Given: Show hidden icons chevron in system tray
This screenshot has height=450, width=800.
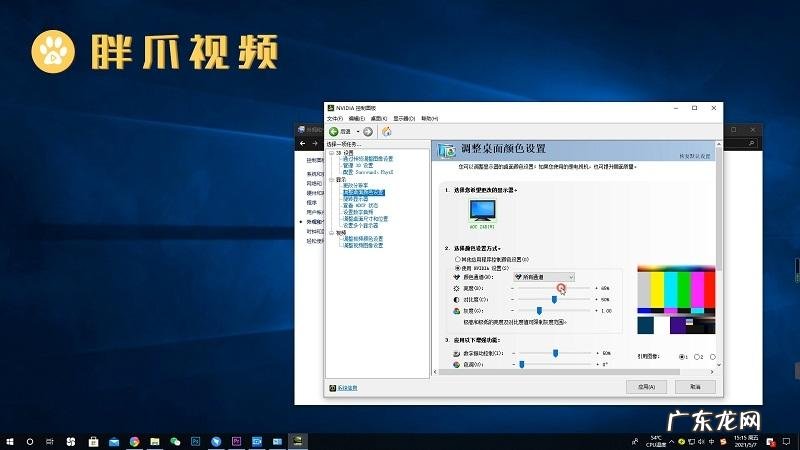Looking at the screenshot, I should click(x=672, y=441).
